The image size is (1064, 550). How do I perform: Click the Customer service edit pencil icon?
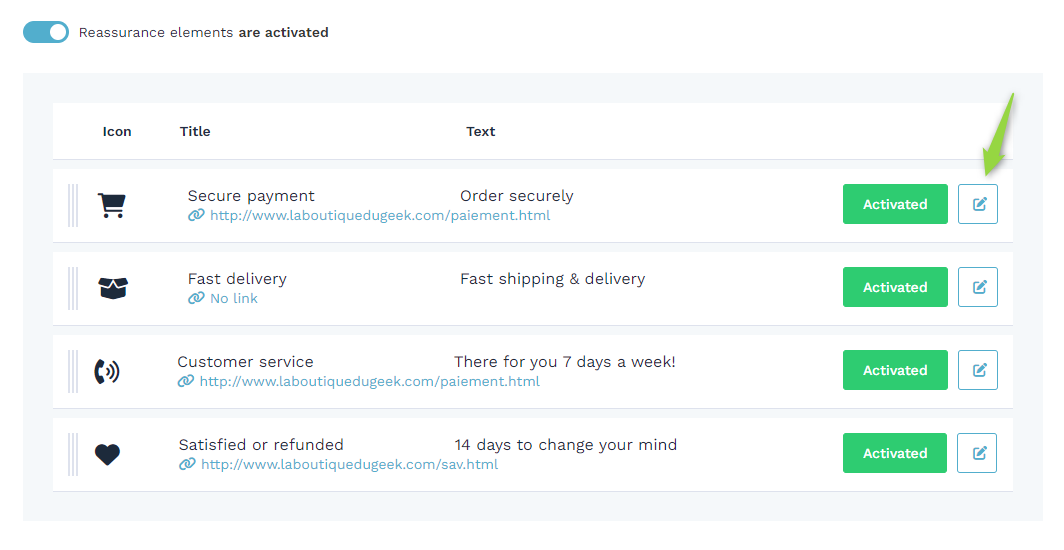tap(978, 370)
